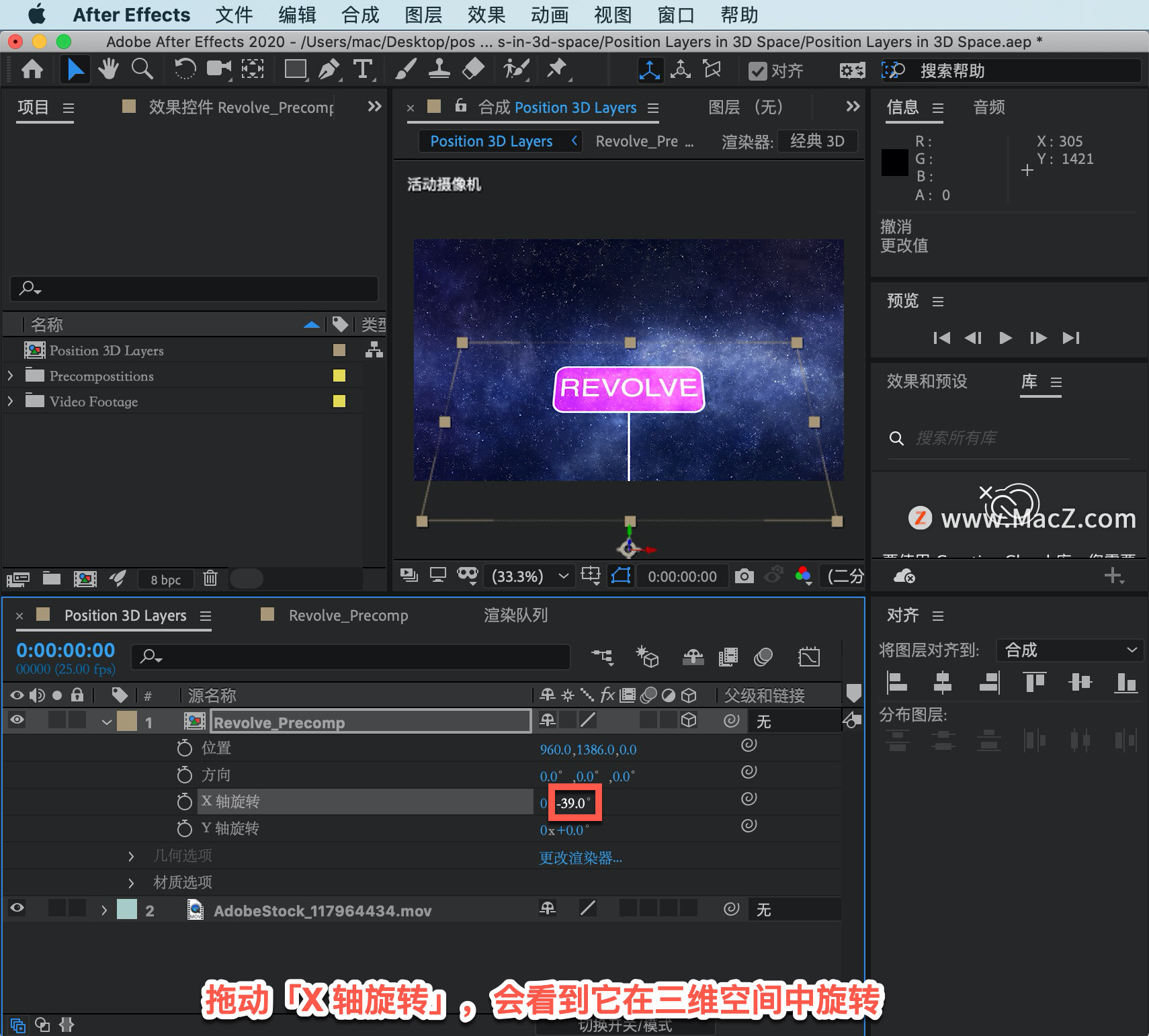Take a snapshot with camera icon
The image size is (1149, 1036).
click(x=744, y=576)
